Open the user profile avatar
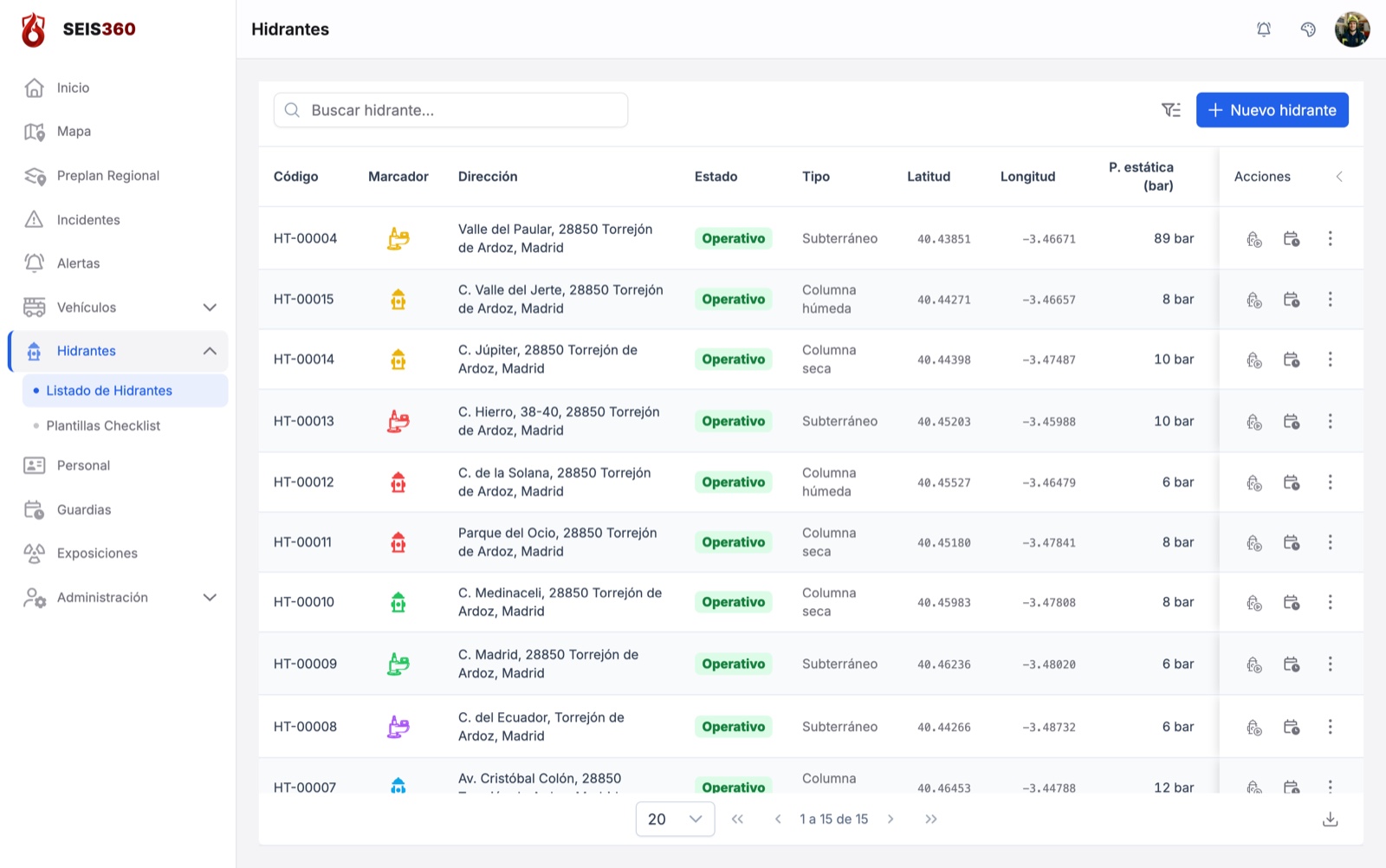The width and height of the screenshot is (1386, 868). (x=1352, y=29)
